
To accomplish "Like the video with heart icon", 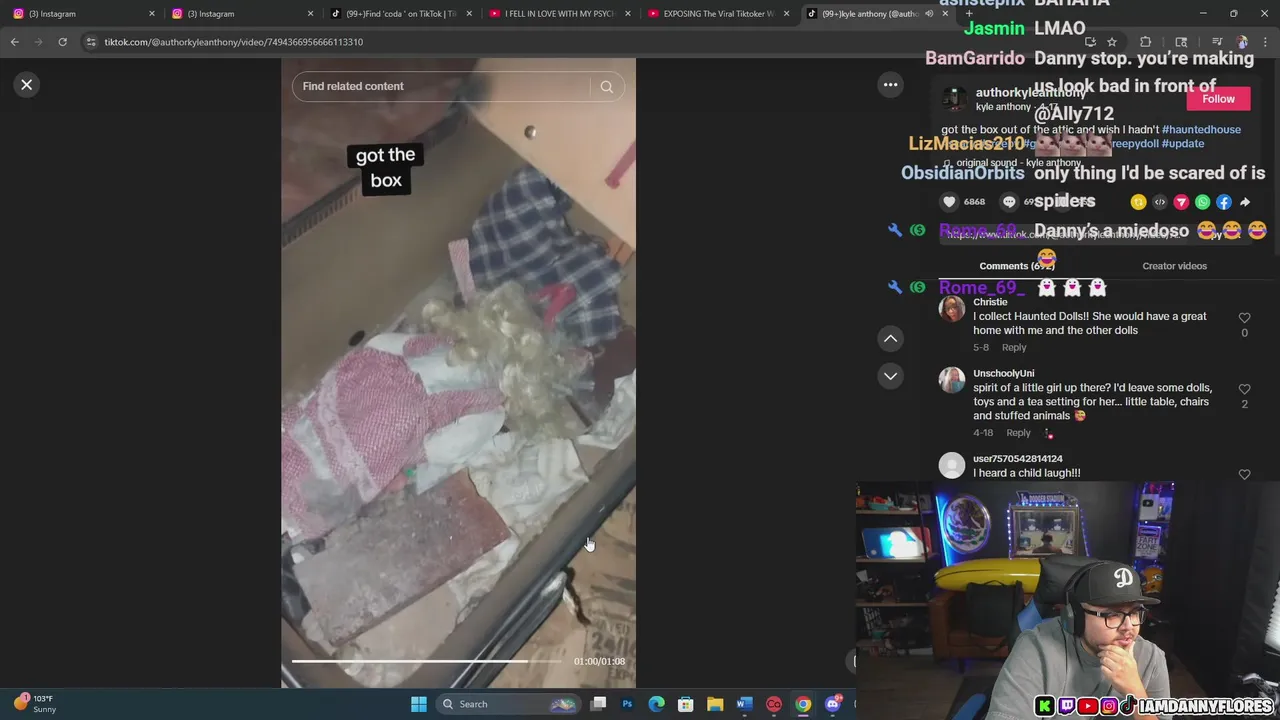I will tap(949, 202).
